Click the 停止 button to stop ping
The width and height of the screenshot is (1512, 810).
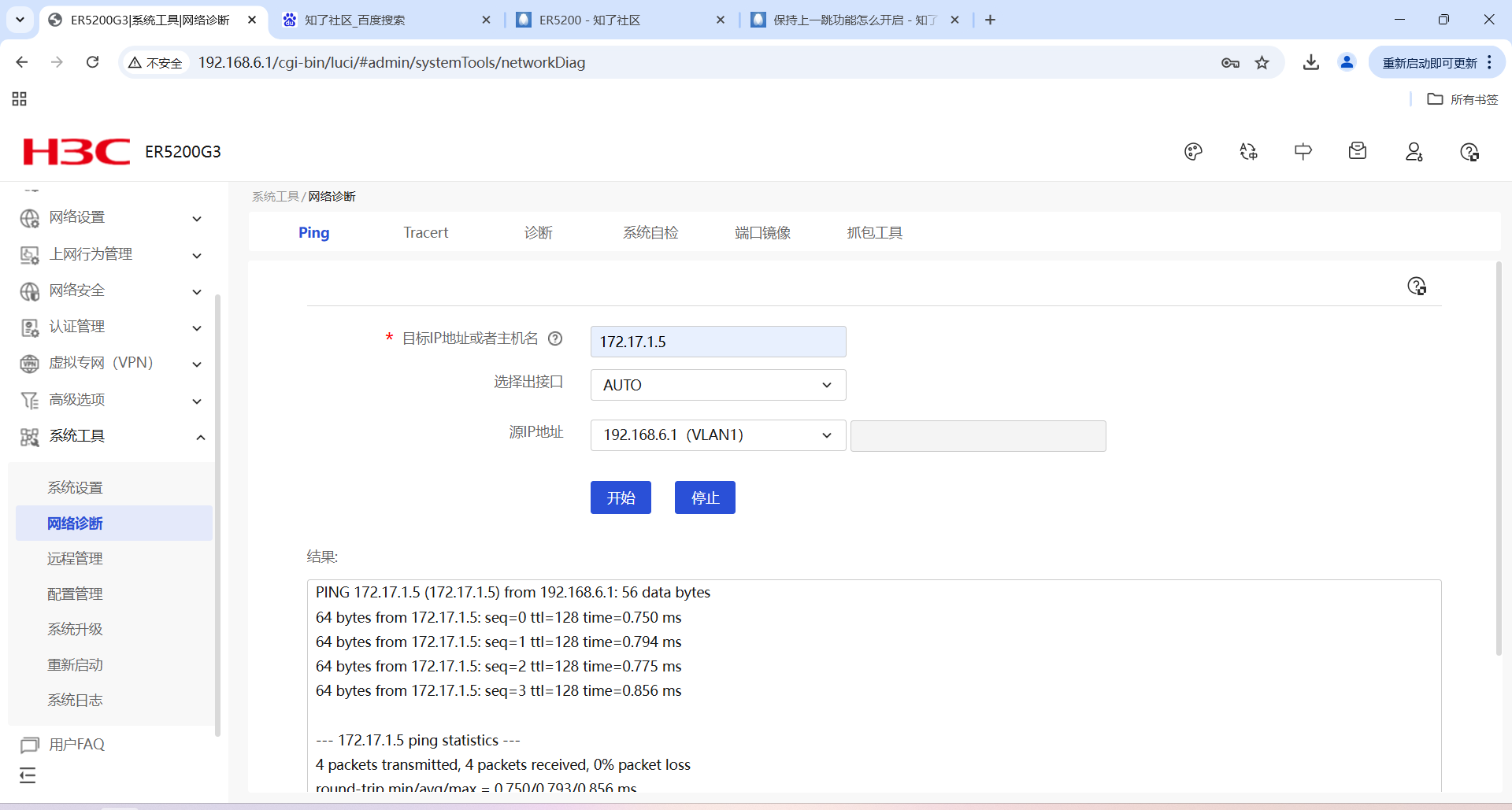pyautogui.click(x=705, y=497)
